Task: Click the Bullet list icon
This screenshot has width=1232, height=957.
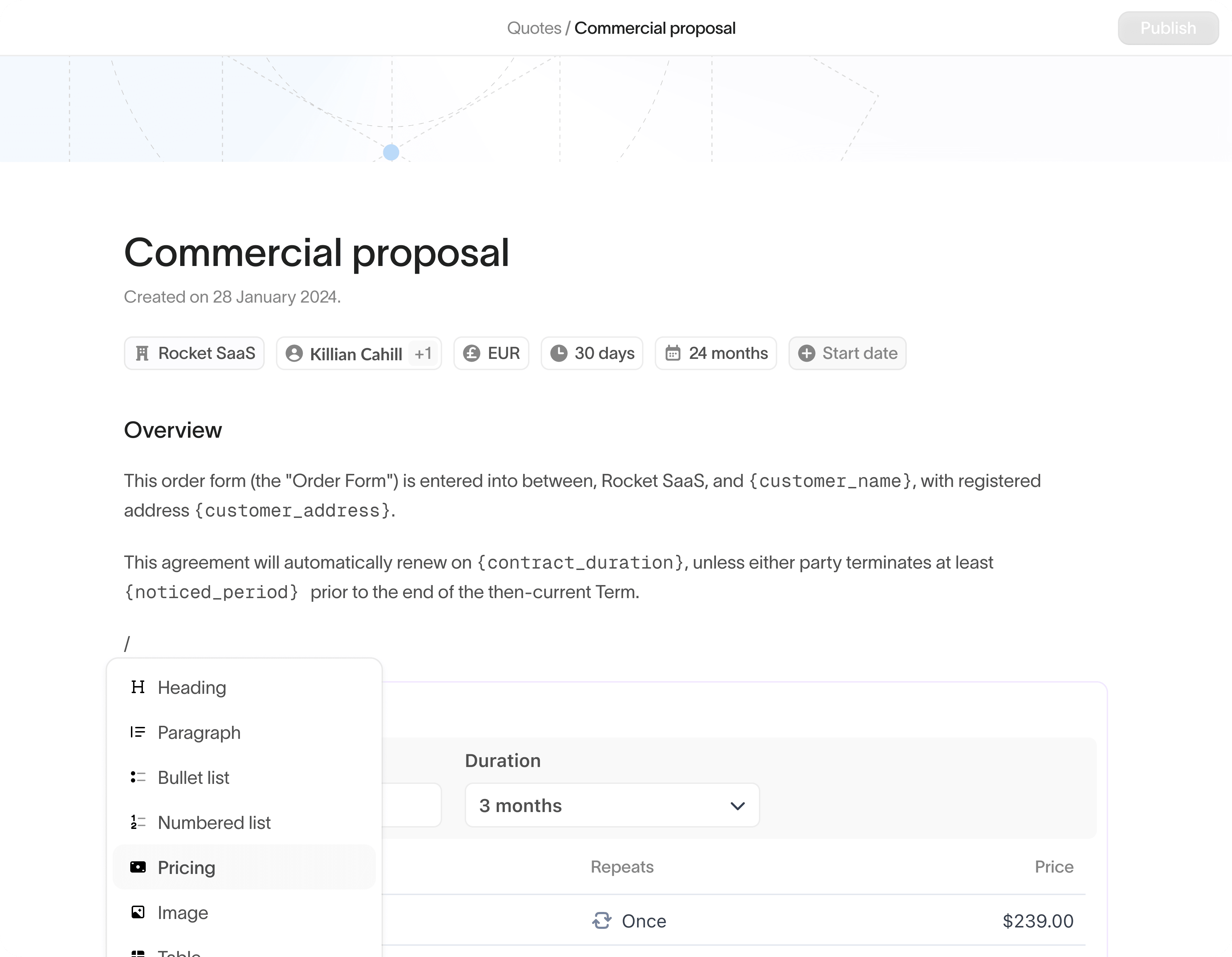Action: point(138,777)
